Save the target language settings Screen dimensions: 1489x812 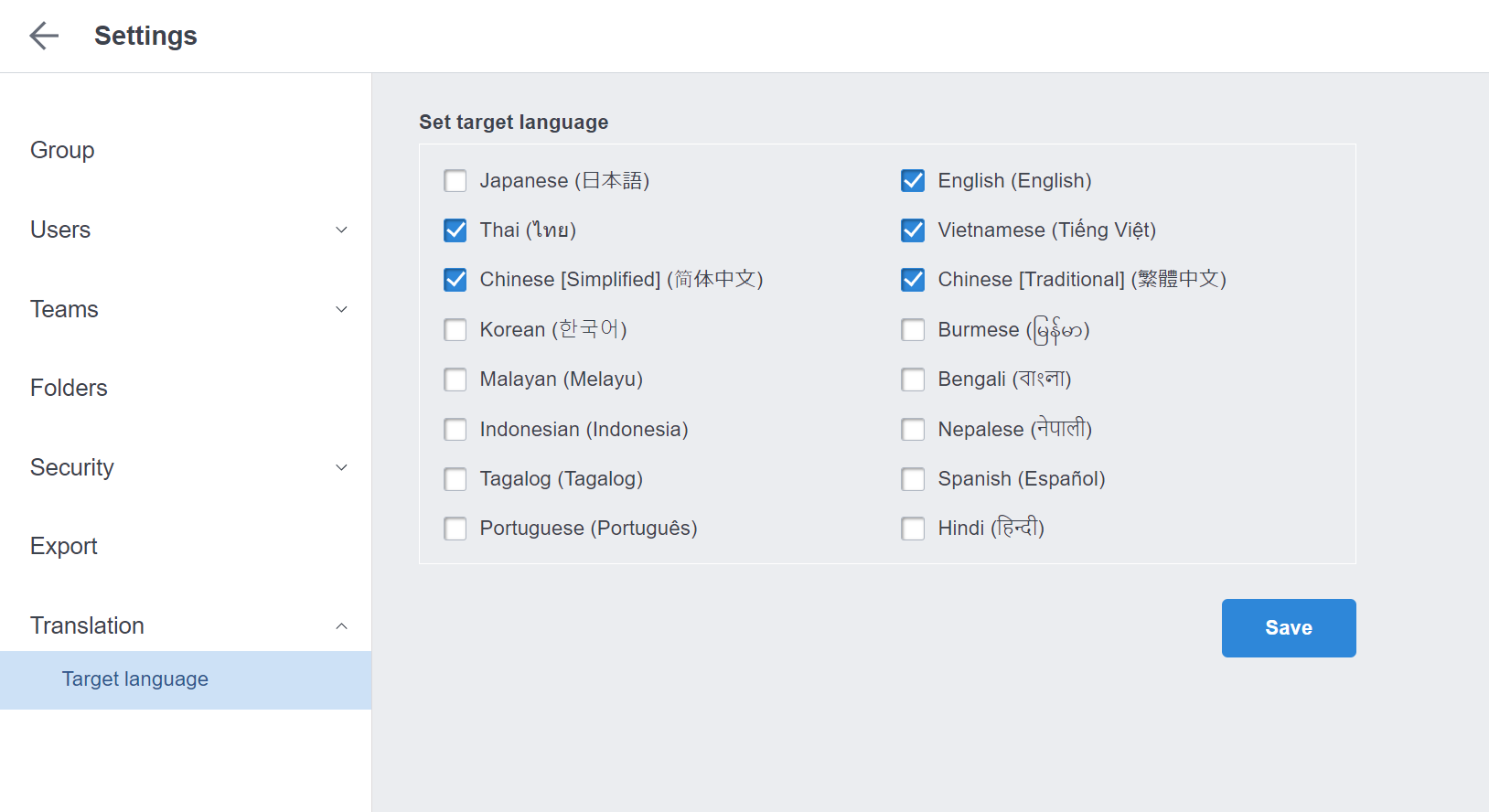point(1289,628)
